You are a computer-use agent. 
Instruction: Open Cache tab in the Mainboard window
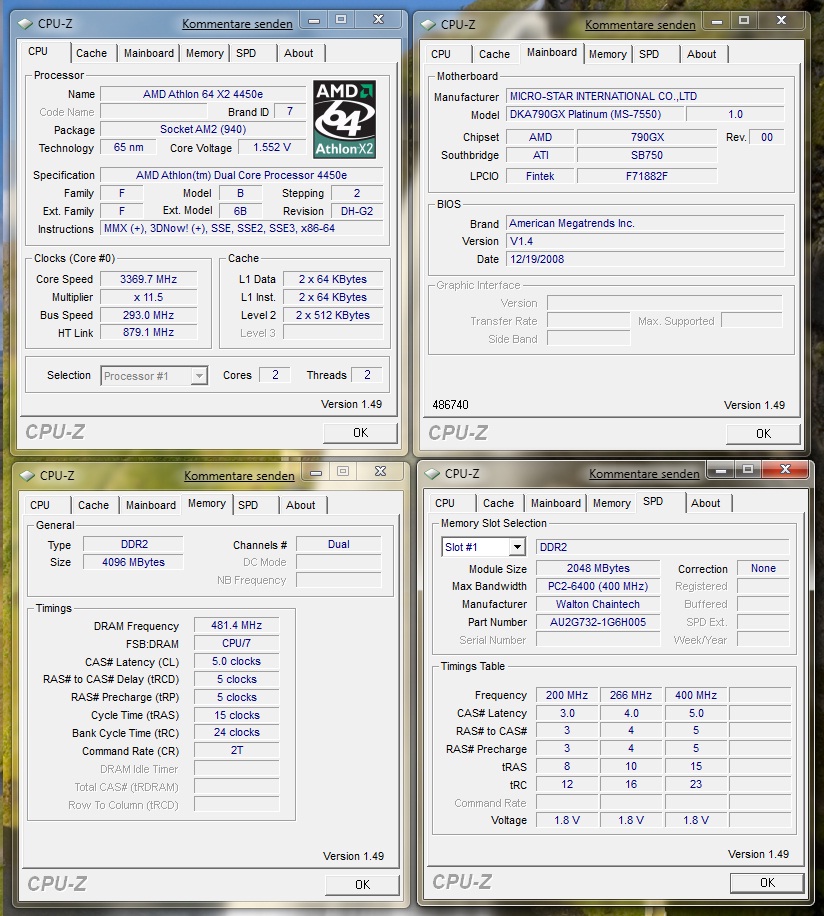pyautogui.click(x=495, y=54)
